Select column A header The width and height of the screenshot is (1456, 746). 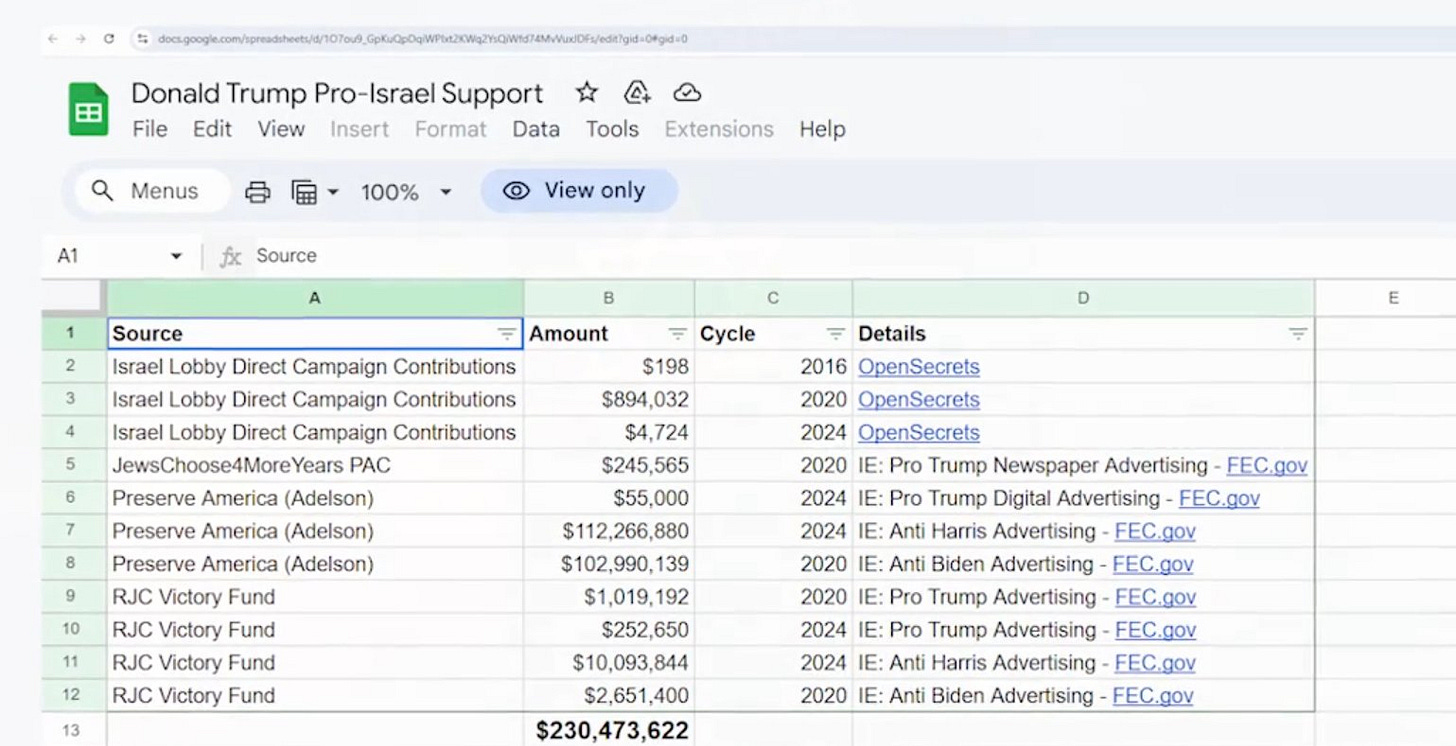[x=315, y=298]
